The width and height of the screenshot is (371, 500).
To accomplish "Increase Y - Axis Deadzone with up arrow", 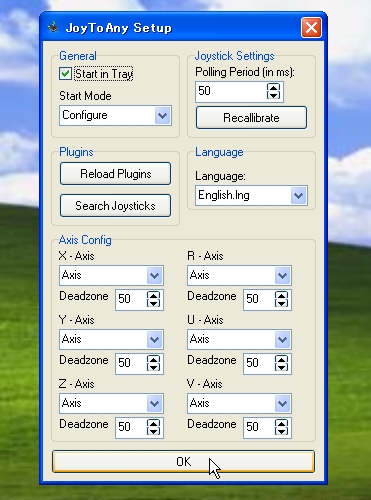I will pos(153,359).
